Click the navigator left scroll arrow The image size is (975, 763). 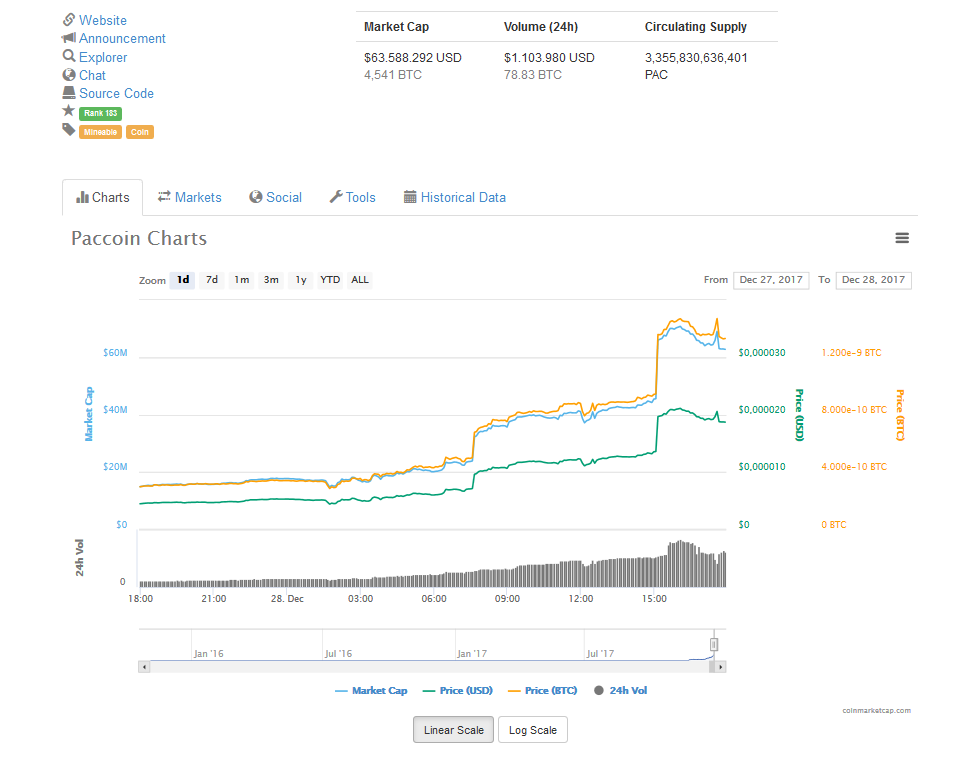[144, 667]
